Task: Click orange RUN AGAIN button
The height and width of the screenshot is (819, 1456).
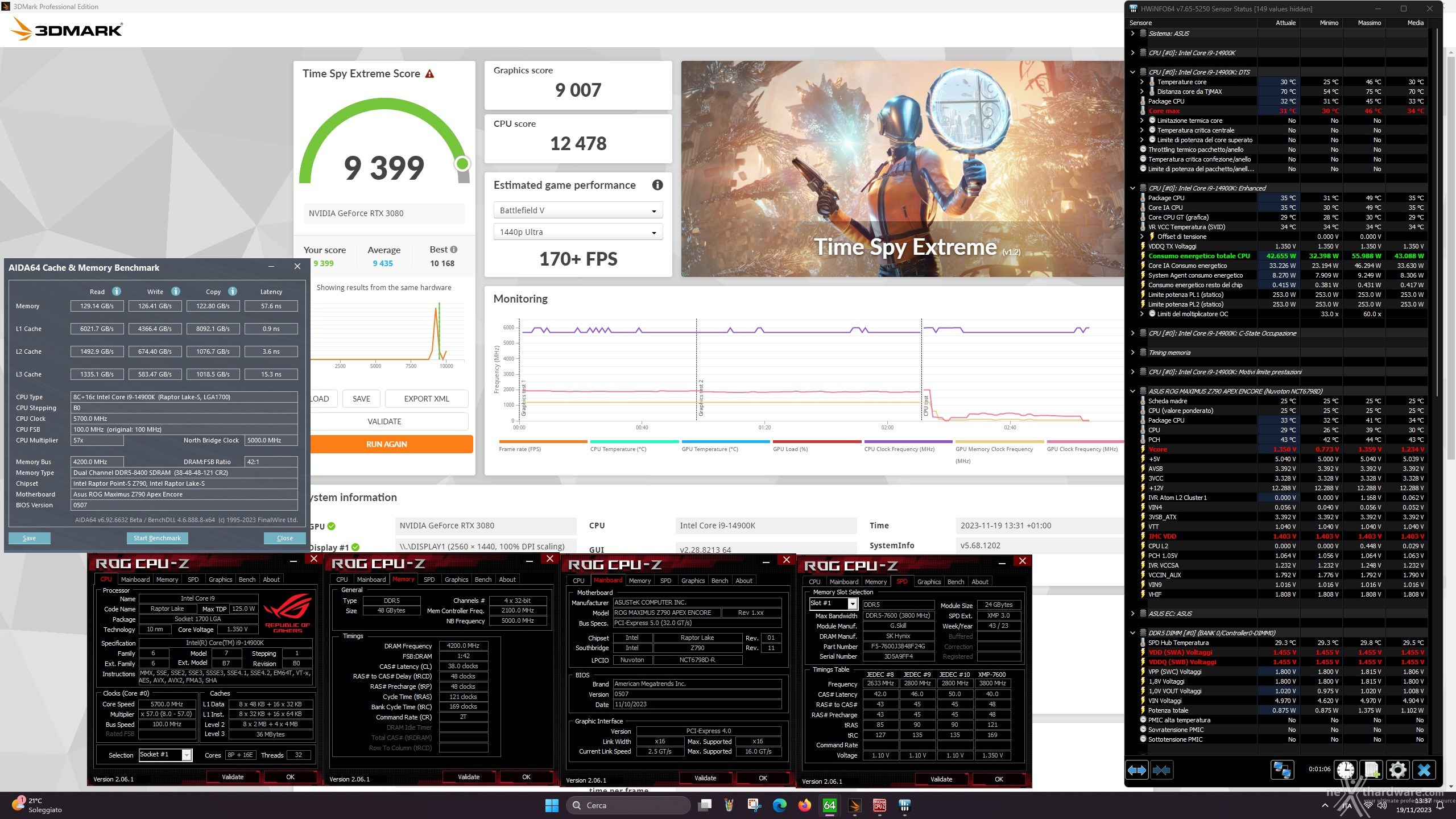Action: coord(387,444)
